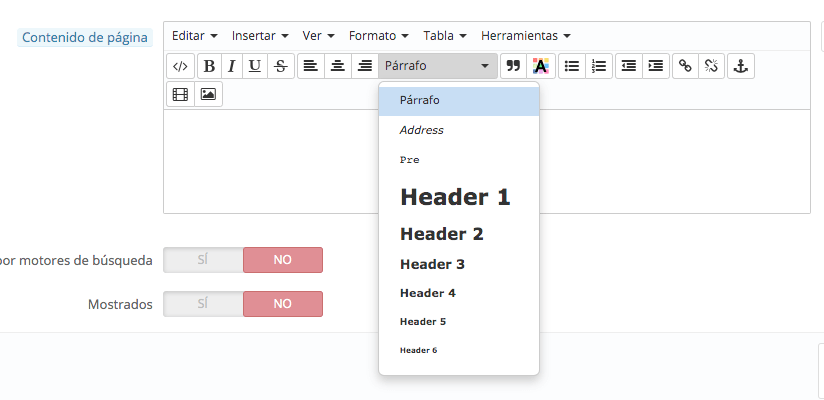Viewport: 824px width, 400px height.
Task: Toggle underline formatting
Action: pyautogui.click(x=255, y=66)
